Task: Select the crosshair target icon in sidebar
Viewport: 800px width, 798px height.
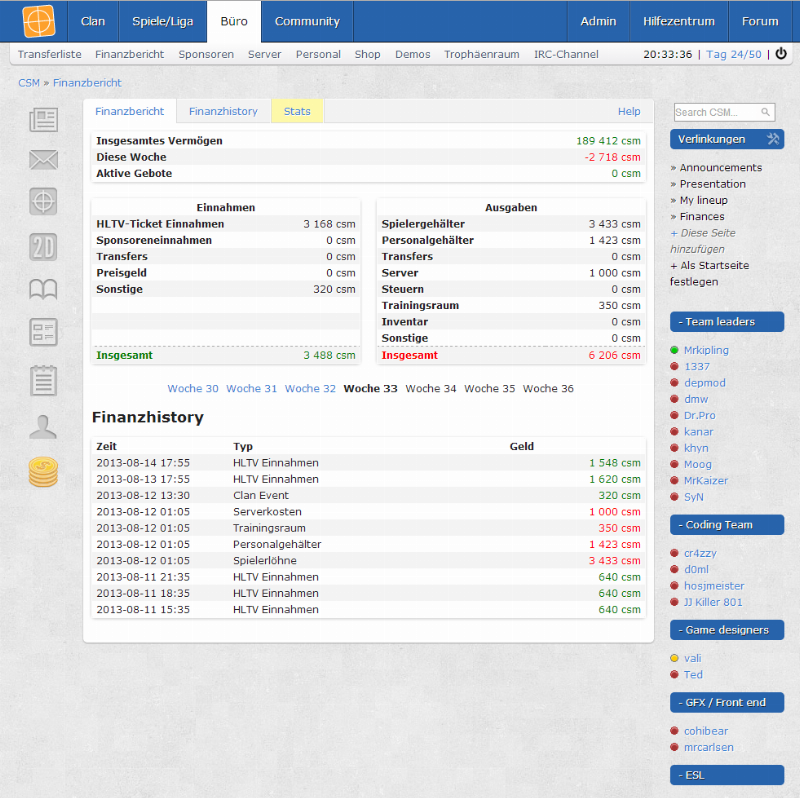Action: pos(42,201)
